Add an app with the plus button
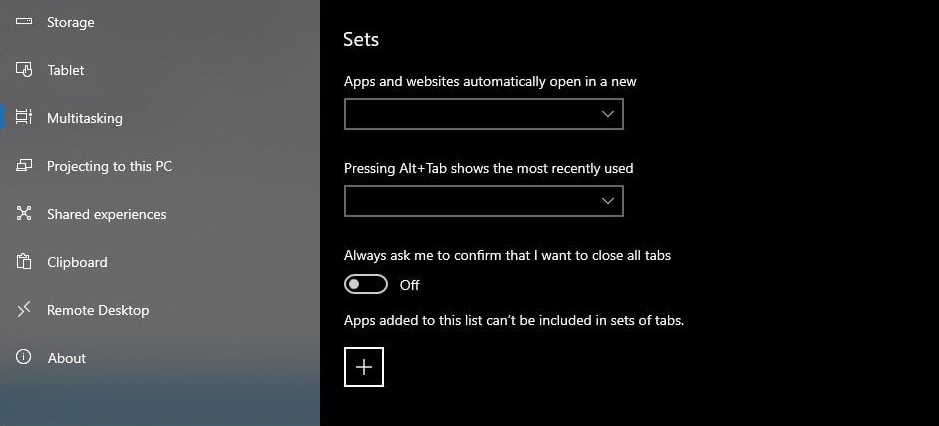Screen dimensions: 939x426 tap(364, 367)
